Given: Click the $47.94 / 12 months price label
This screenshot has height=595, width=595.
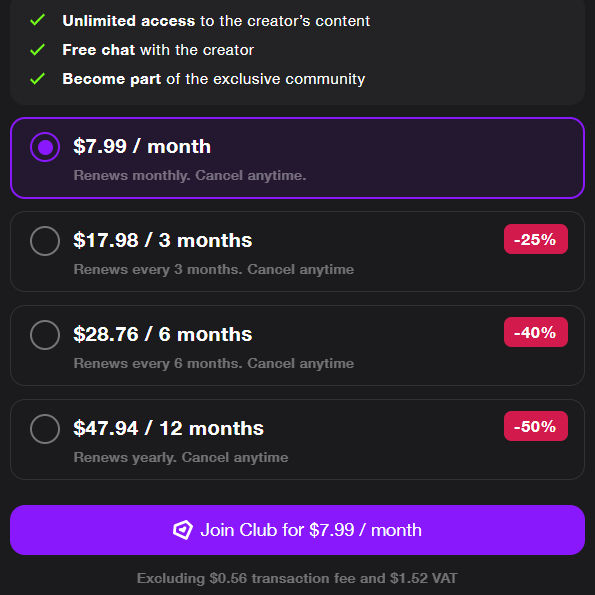Looking at the screenshot, I should [168, 428].
